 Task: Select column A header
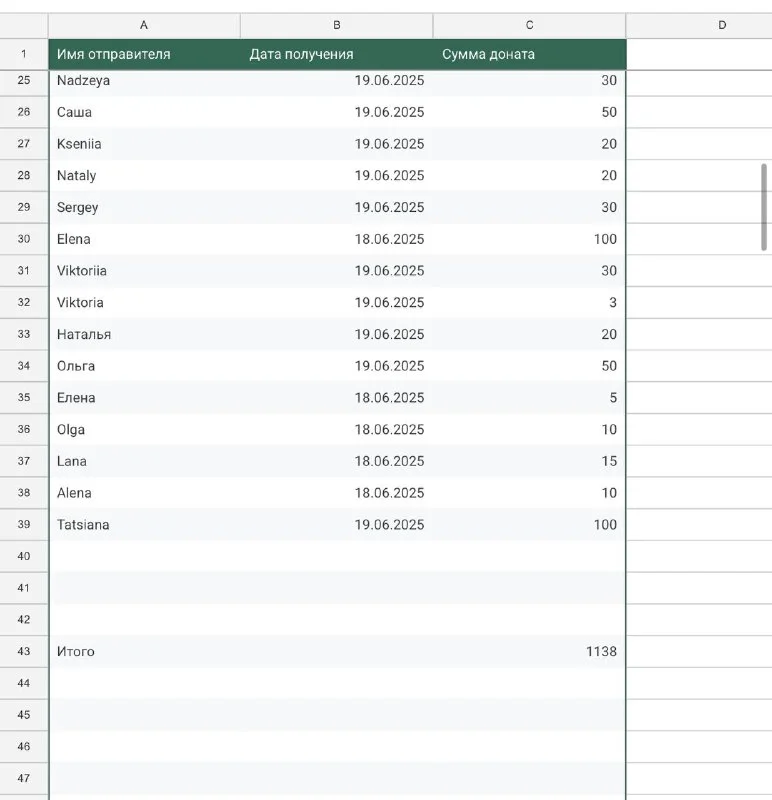click(x=144, y=25)
